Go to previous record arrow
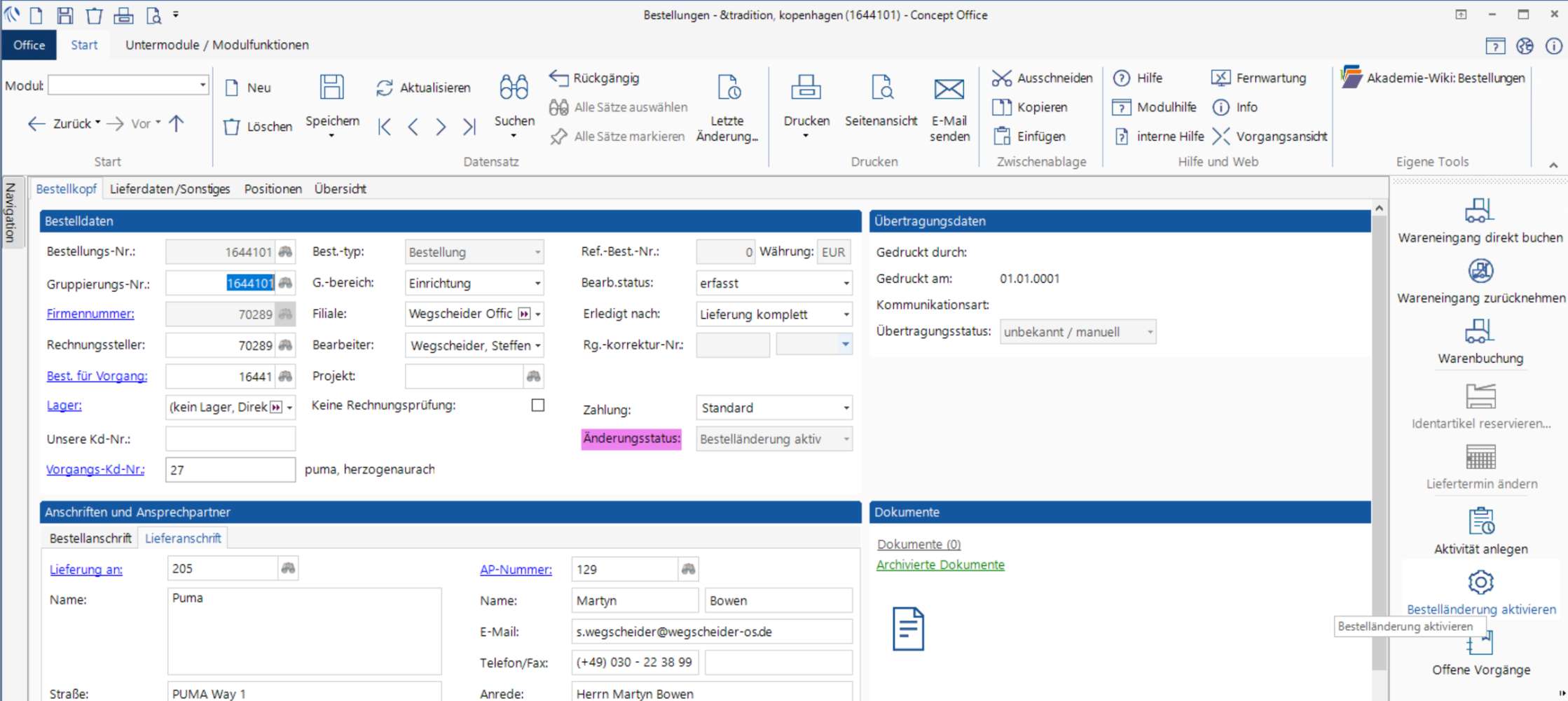This screenshot has height=701, width=1568. pos(413,127)
